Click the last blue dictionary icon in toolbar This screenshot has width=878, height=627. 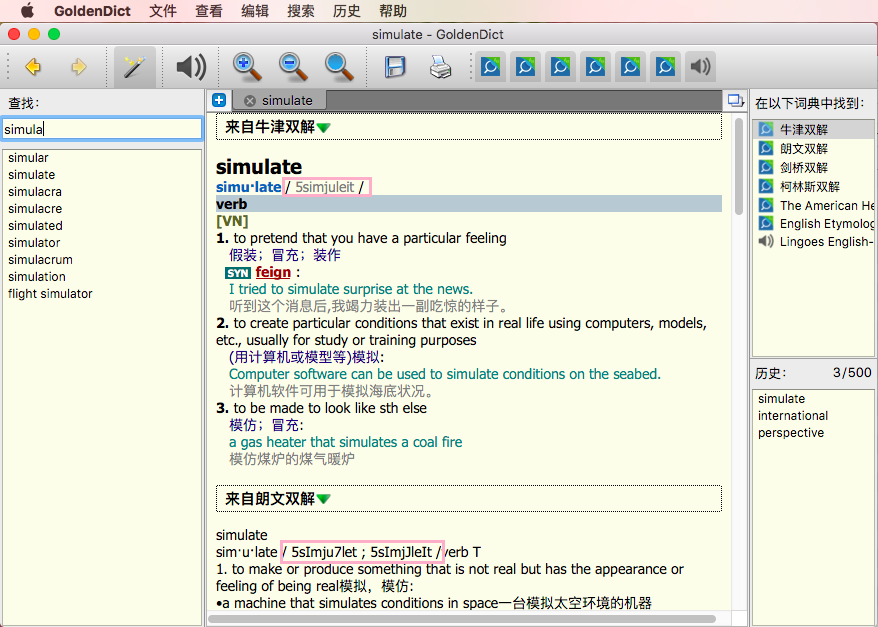tap(665, 67)
